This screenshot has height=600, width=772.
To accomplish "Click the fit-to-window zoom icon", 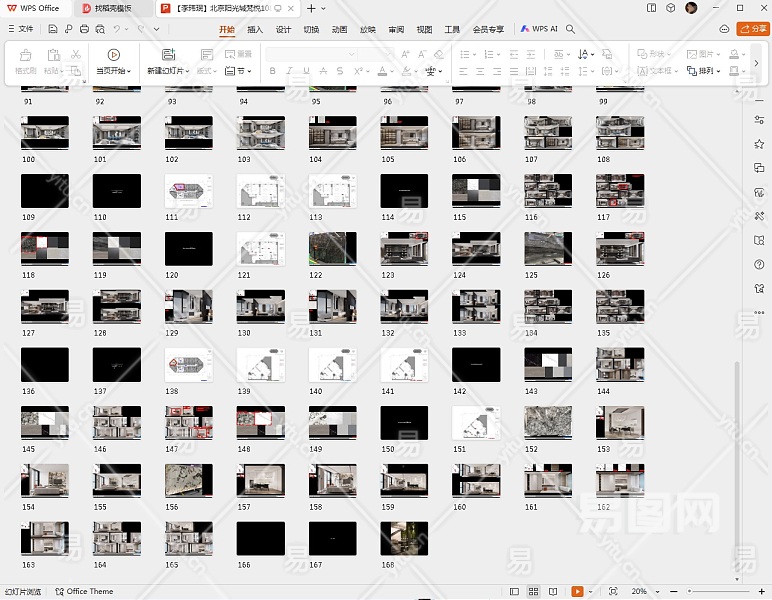I will pyautogui.click(x=613, y=592).
